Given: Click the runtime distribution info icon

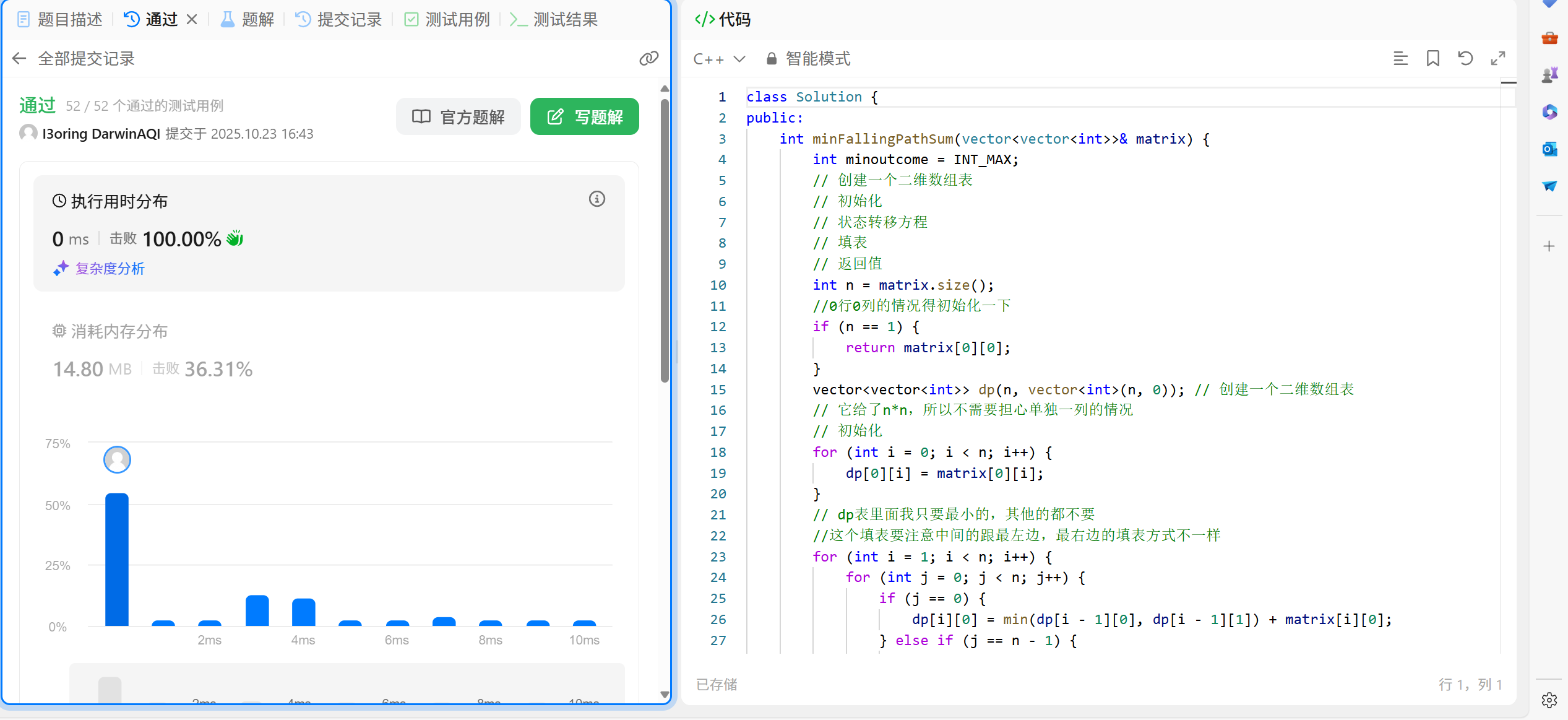Looking at the screenshot, I should tap(597, 199).
